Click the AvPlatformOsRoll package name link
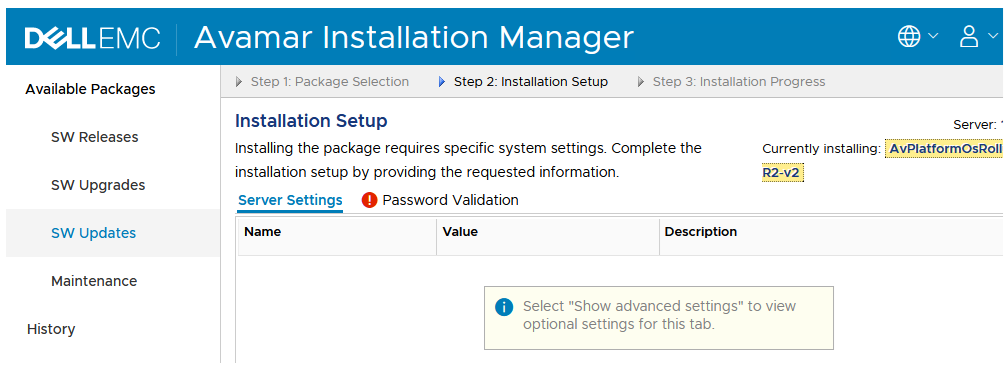 point(945,149)
